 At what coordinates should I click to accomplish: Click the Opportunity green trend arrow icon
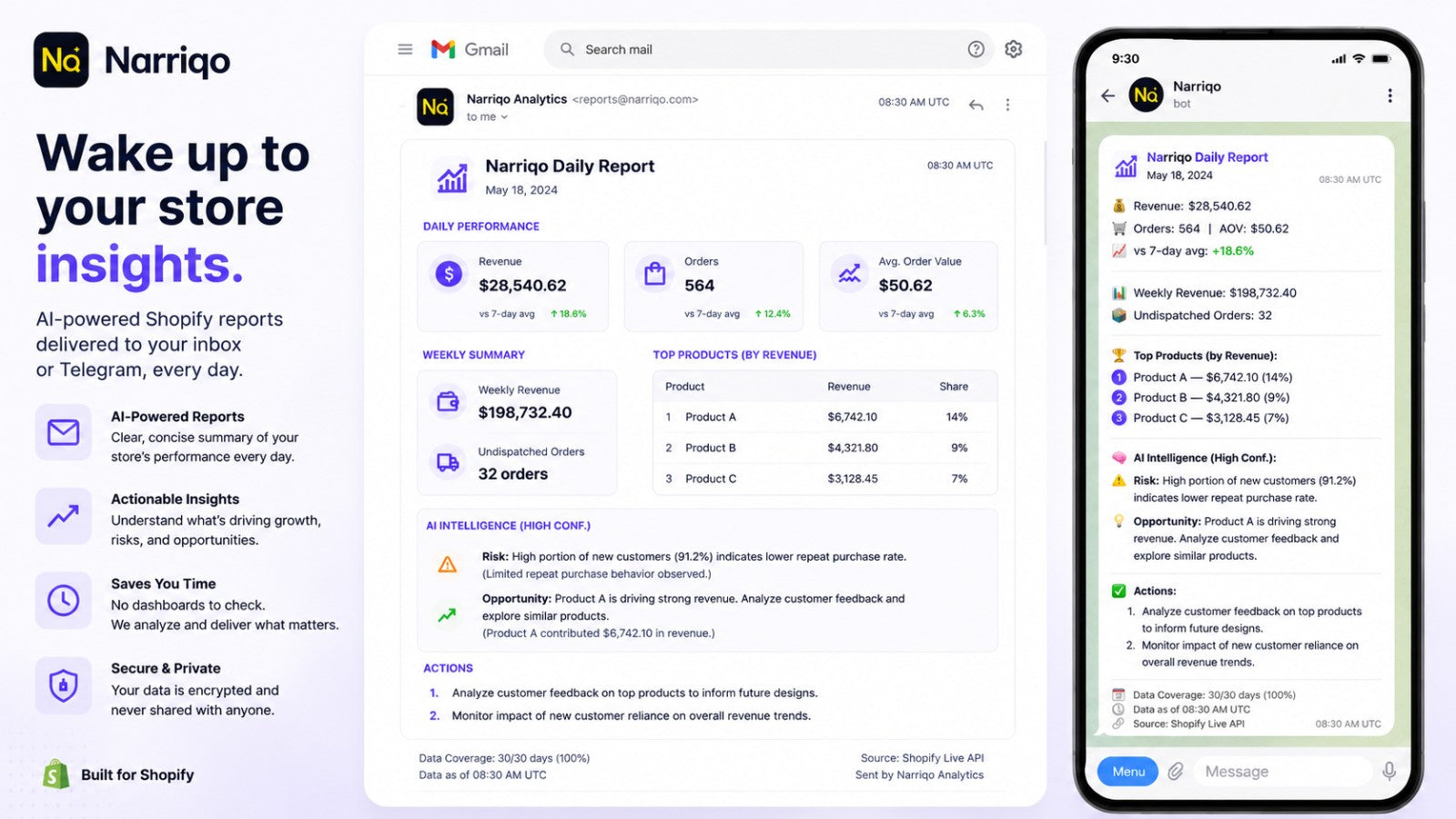[447, 615]
